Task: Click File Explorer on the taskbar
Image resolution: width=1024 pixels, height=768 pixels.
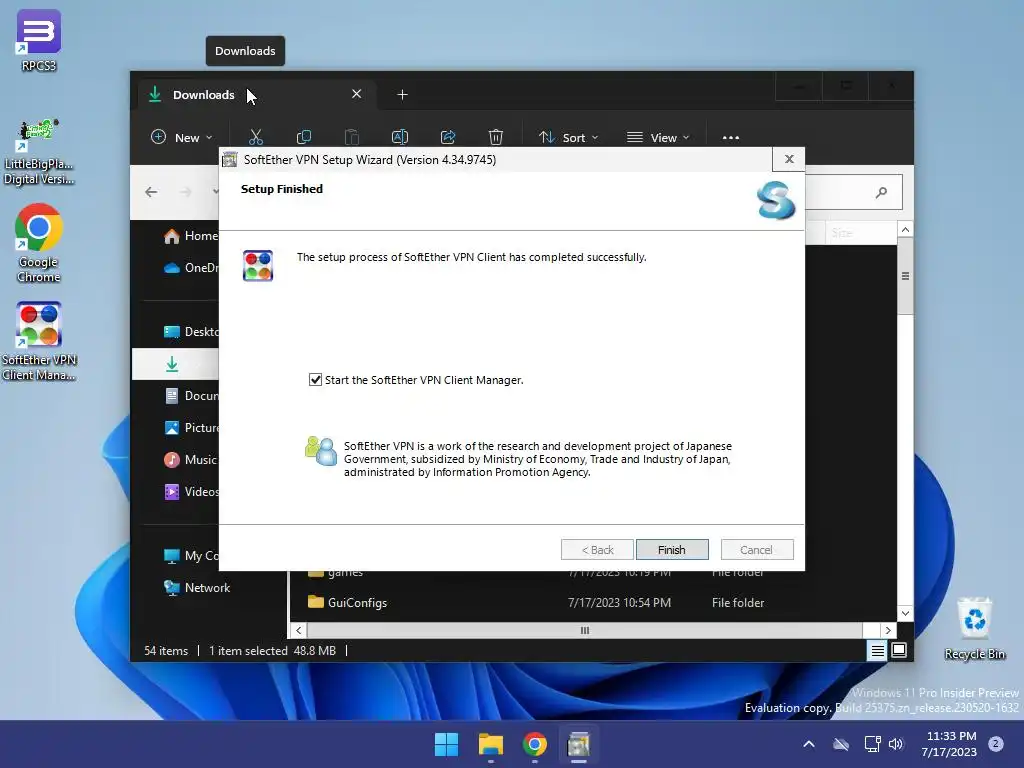Action: [490, 744]
